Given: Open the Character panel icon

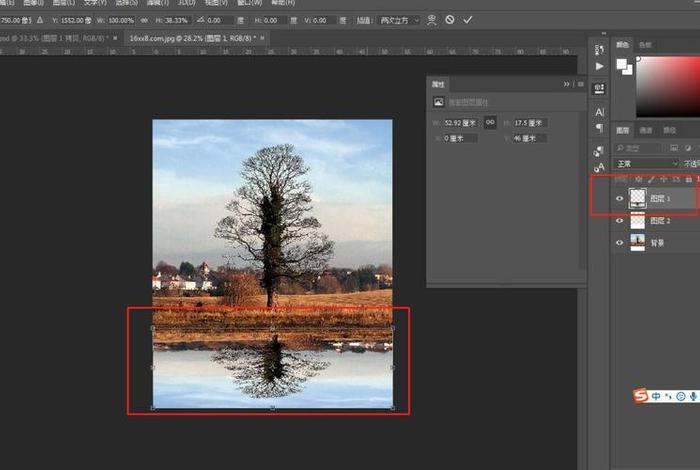Looking at the screenshot, I should click(599, 112).
